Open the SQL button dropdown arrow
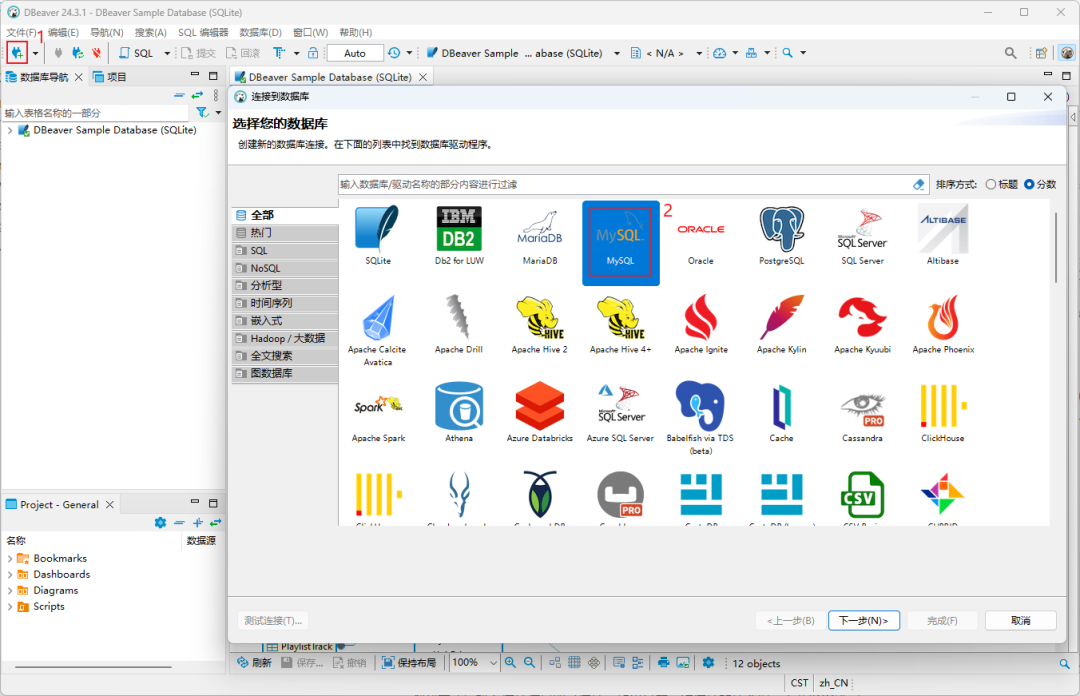The height and width of the screenshot is (696, 1080). pyautogui.click(x=166, y=53)
